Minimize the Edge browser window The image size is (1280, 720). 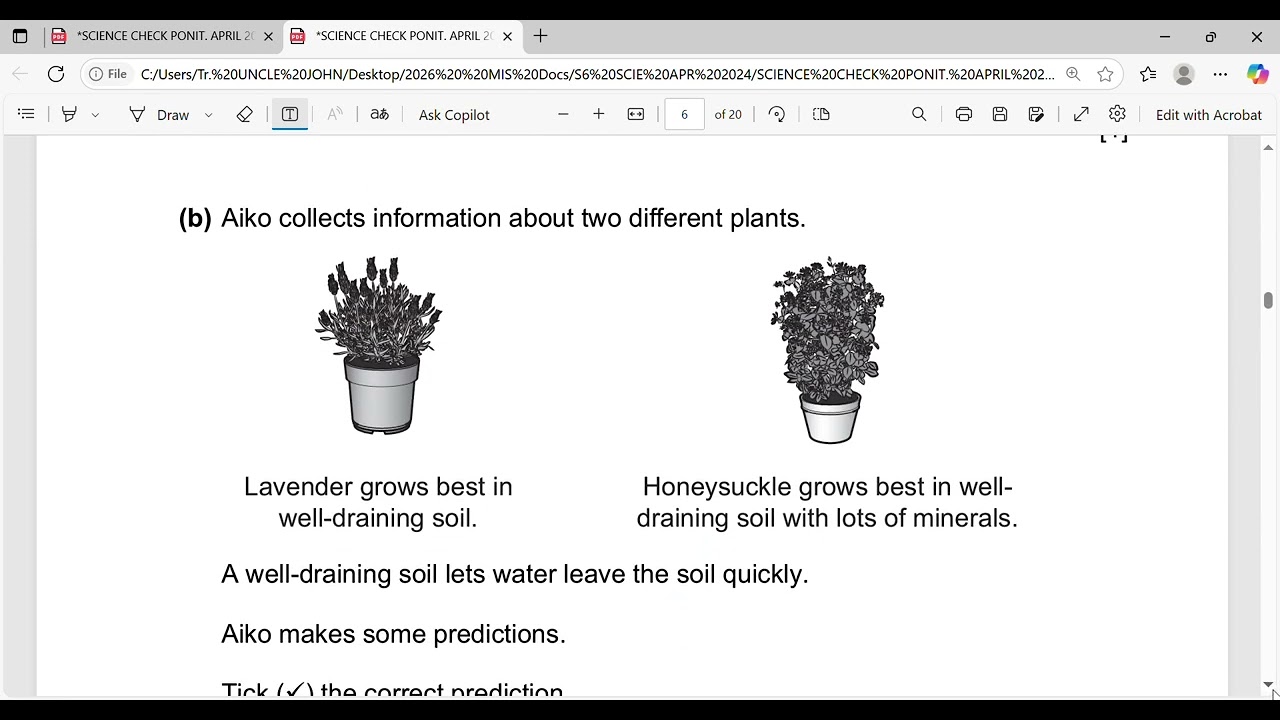1165,37
